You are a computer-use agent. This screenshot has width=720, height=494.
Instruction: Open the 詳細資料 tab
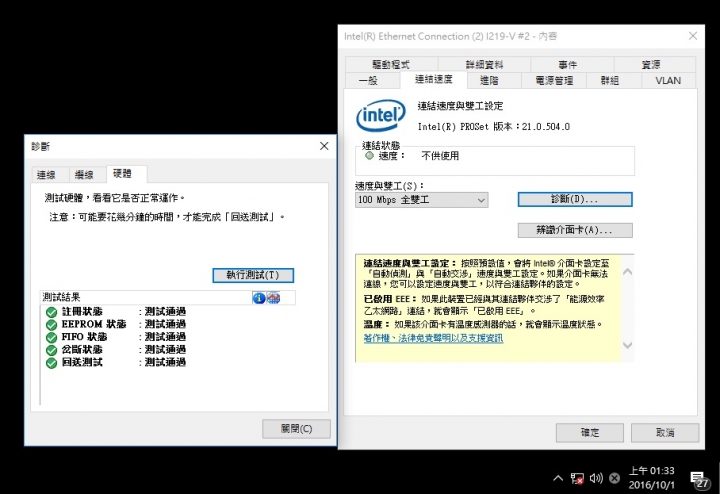click(484, 64)
